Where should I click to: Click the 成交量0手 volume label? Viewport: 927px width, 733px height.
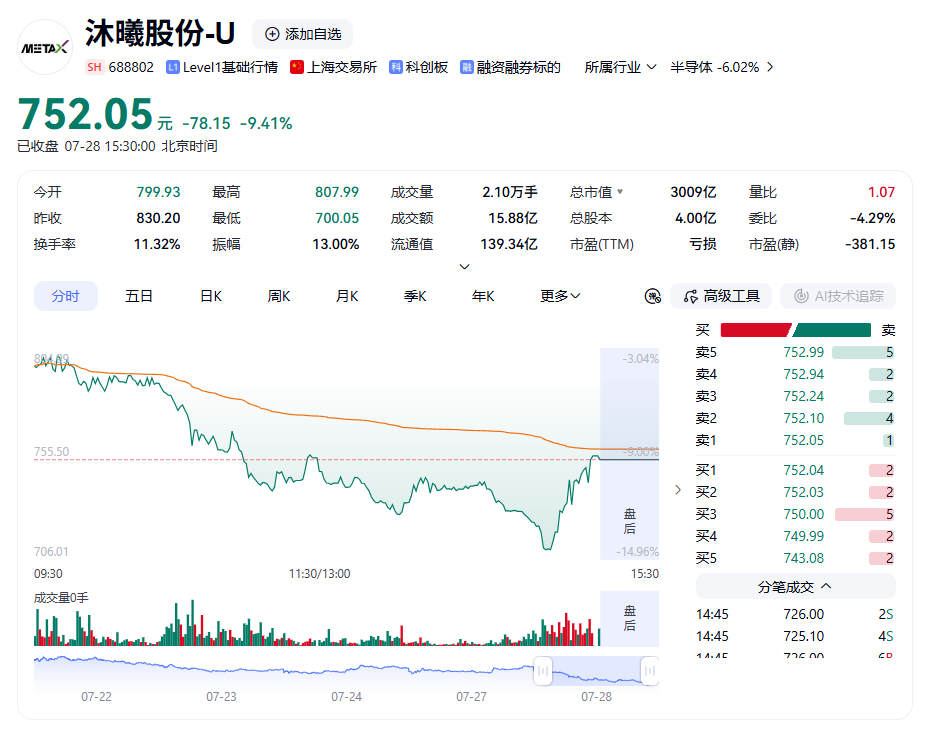61,598
